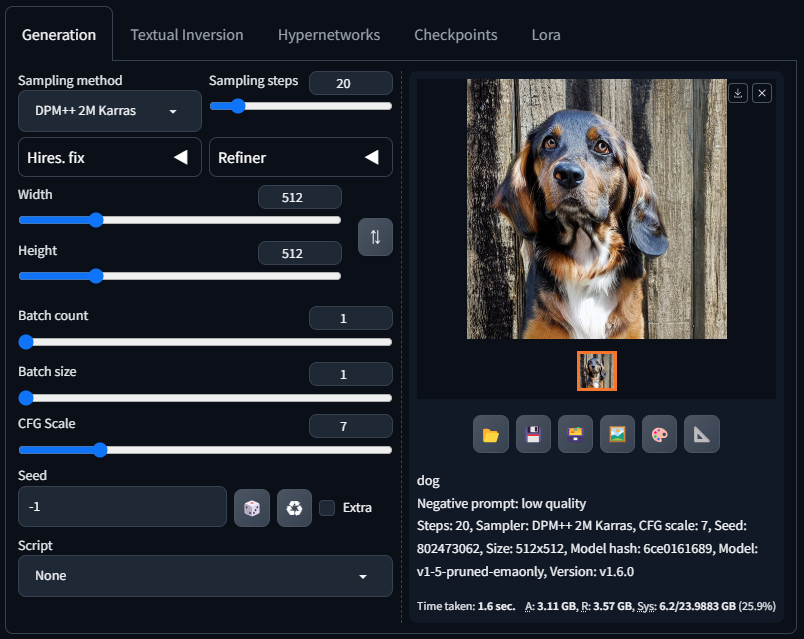This screenshot has height=639, width=804.
Task: Click the Batch size slider
Action: pos(205,397)
